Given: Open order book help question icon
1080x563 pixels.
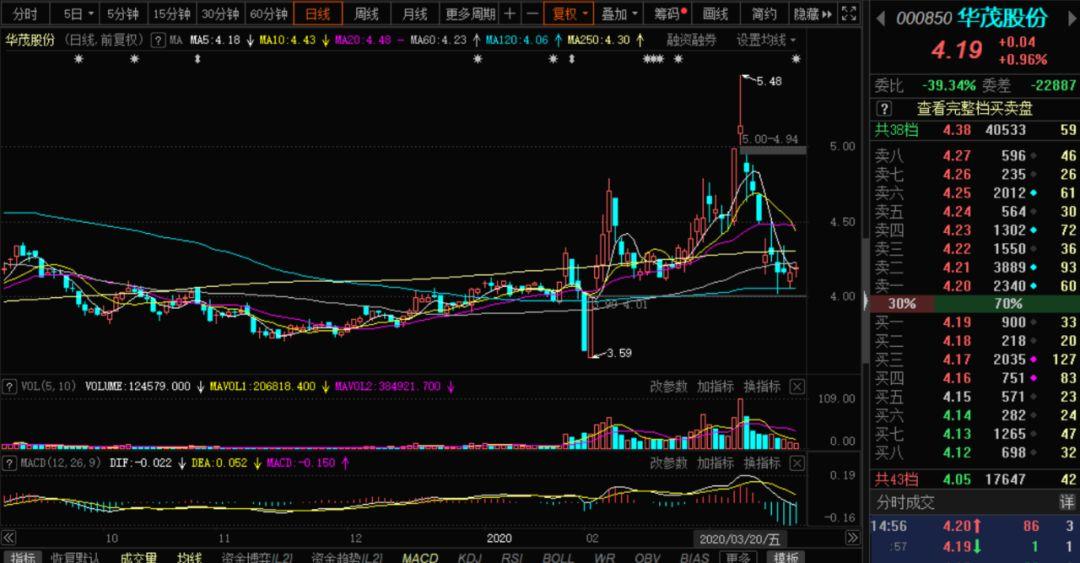Looking at the screenshot, I should [x=884, y=108].
